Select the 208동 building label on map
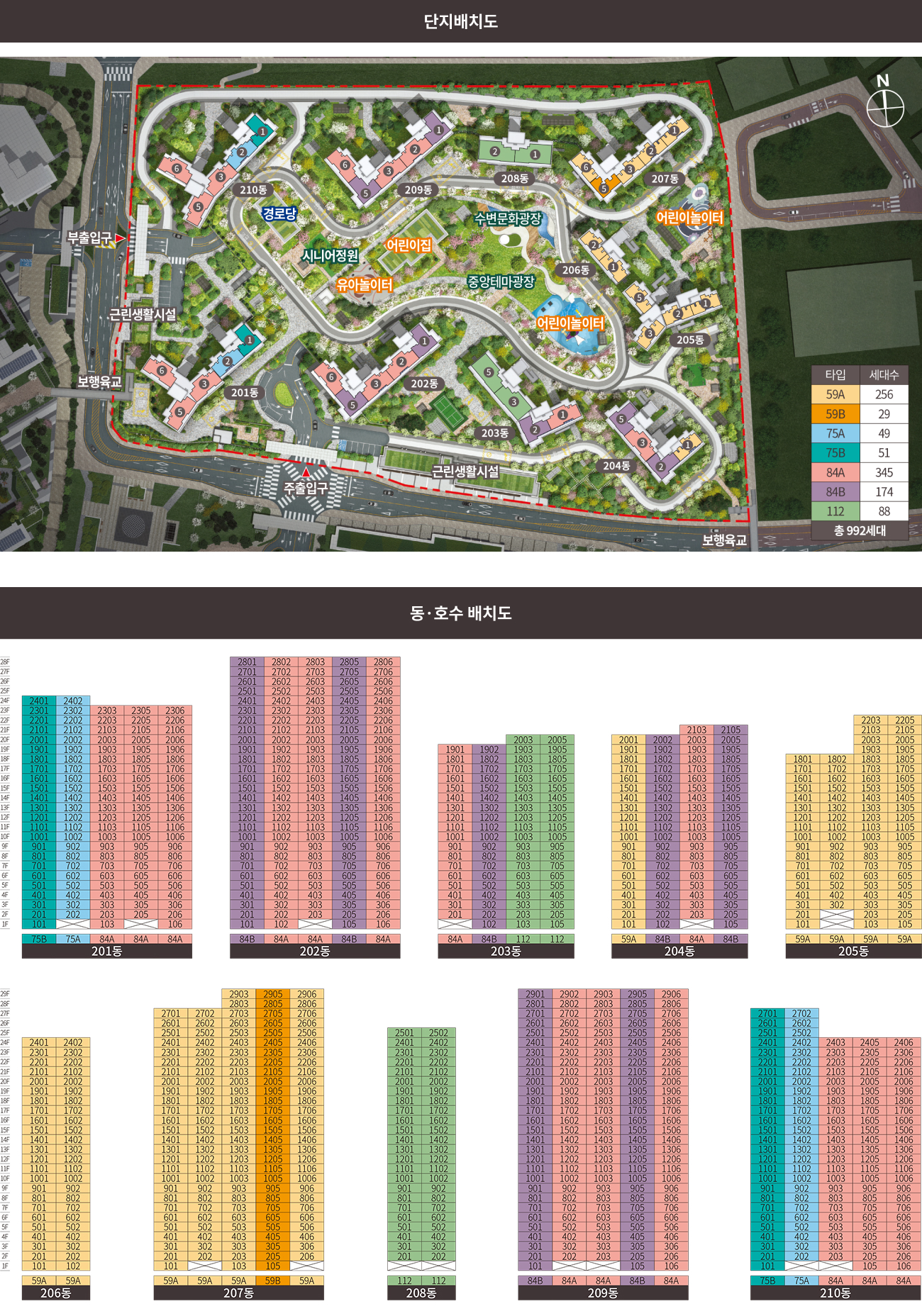Screen dimensions: 922x1316 point(514,179)
